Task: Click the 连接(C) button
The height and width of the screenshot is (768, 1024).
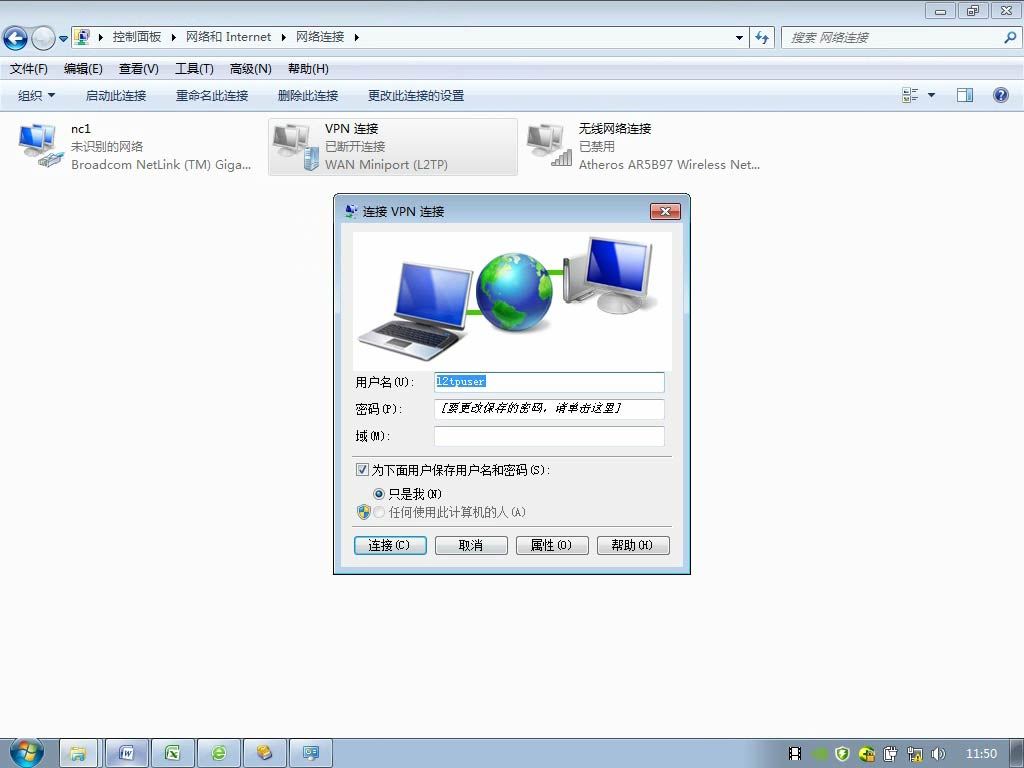Action: pos(390,545)
